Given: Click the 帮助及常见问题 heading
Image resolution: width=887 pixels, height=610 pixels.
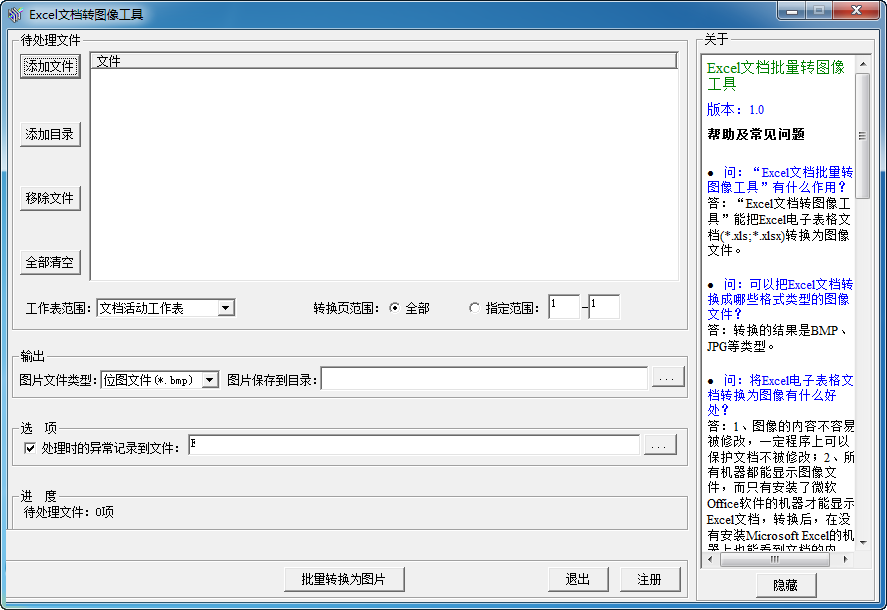Looking at the screenshot, I should (x=756, y=134).
